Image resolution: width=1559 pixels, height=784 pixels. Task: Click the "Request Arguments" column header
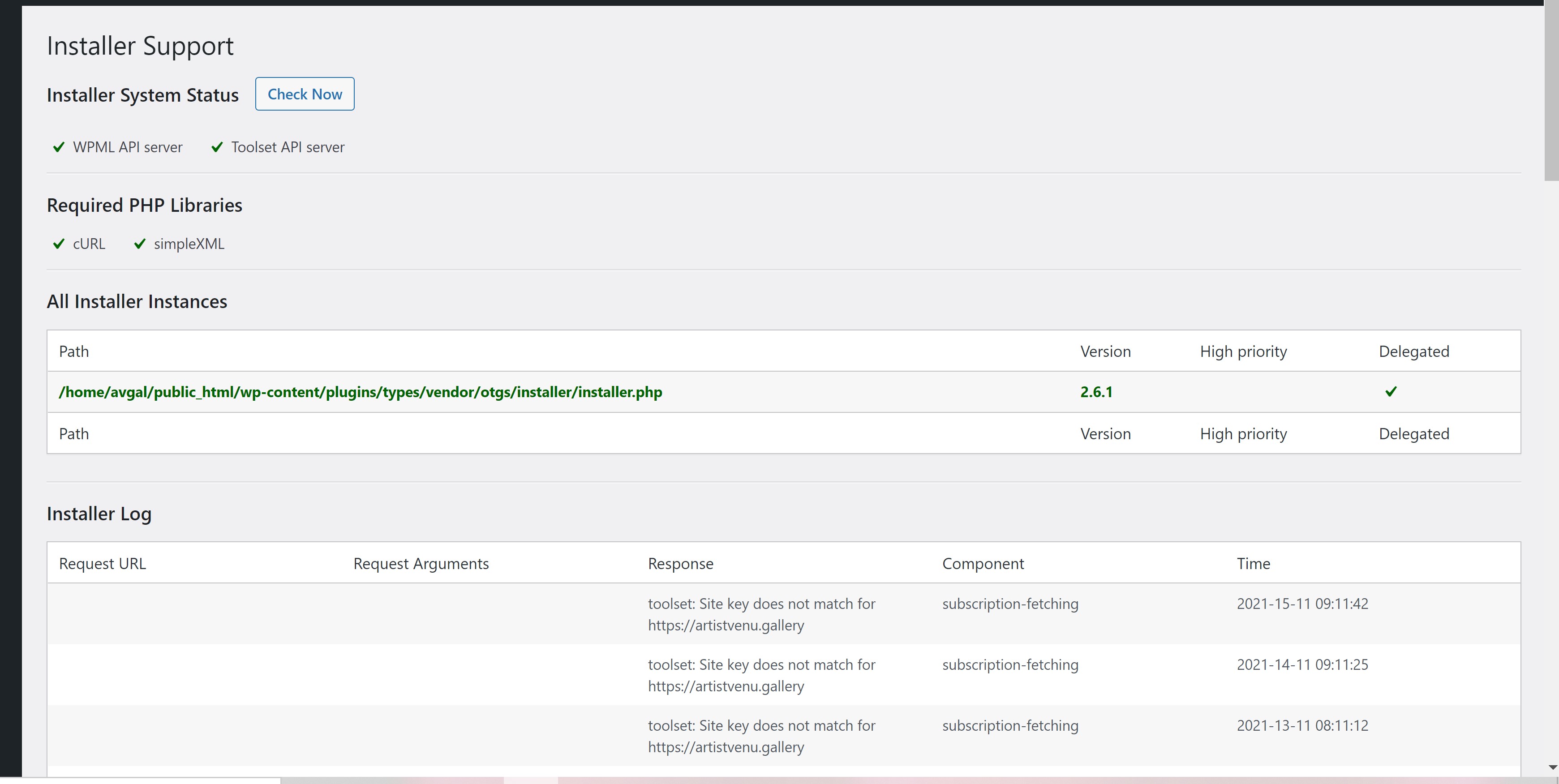click(421, 564)
